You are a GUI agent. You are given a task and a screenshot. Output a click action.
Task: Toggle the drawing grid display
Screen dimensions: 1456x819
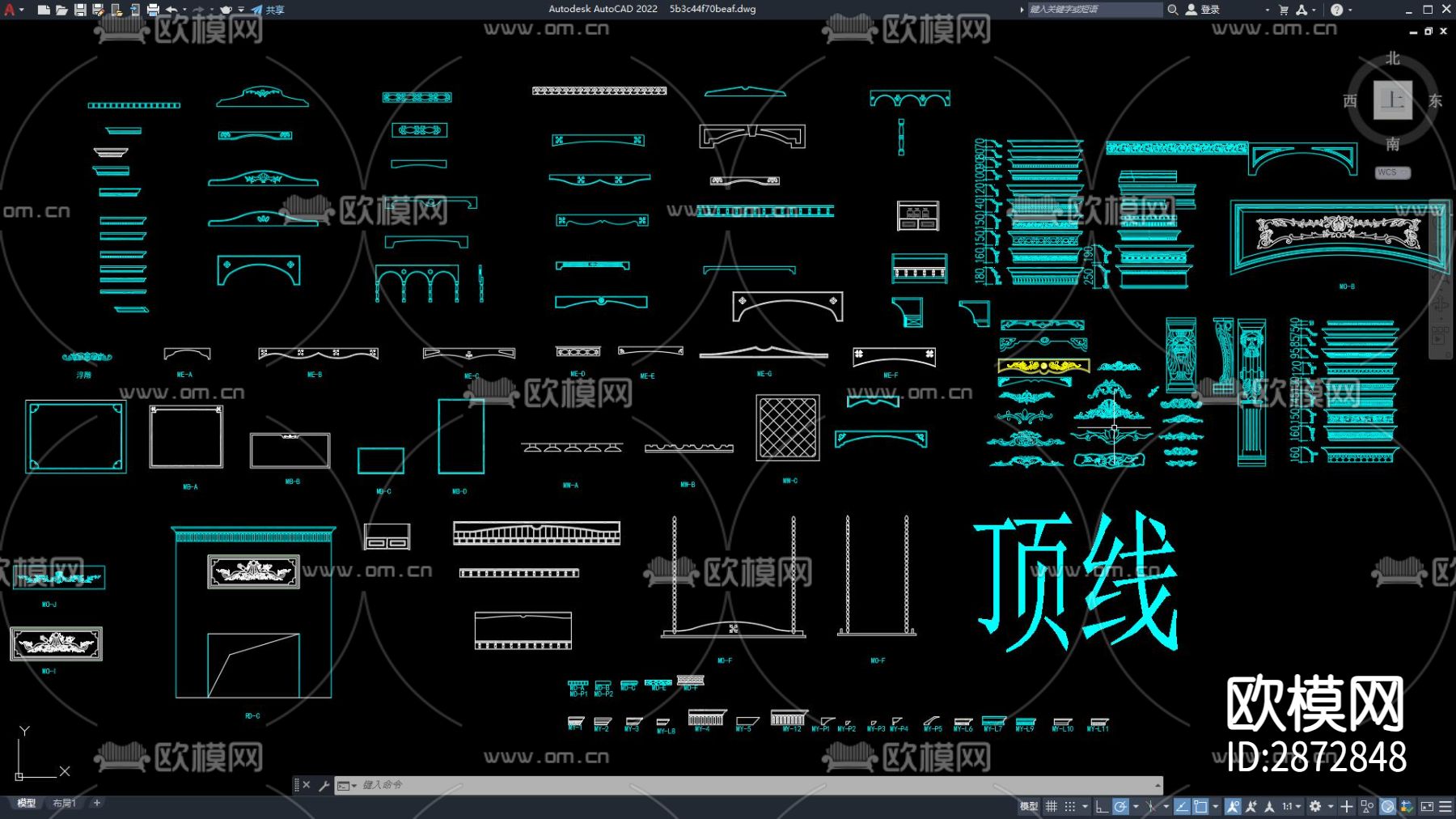coord(1052,806)
